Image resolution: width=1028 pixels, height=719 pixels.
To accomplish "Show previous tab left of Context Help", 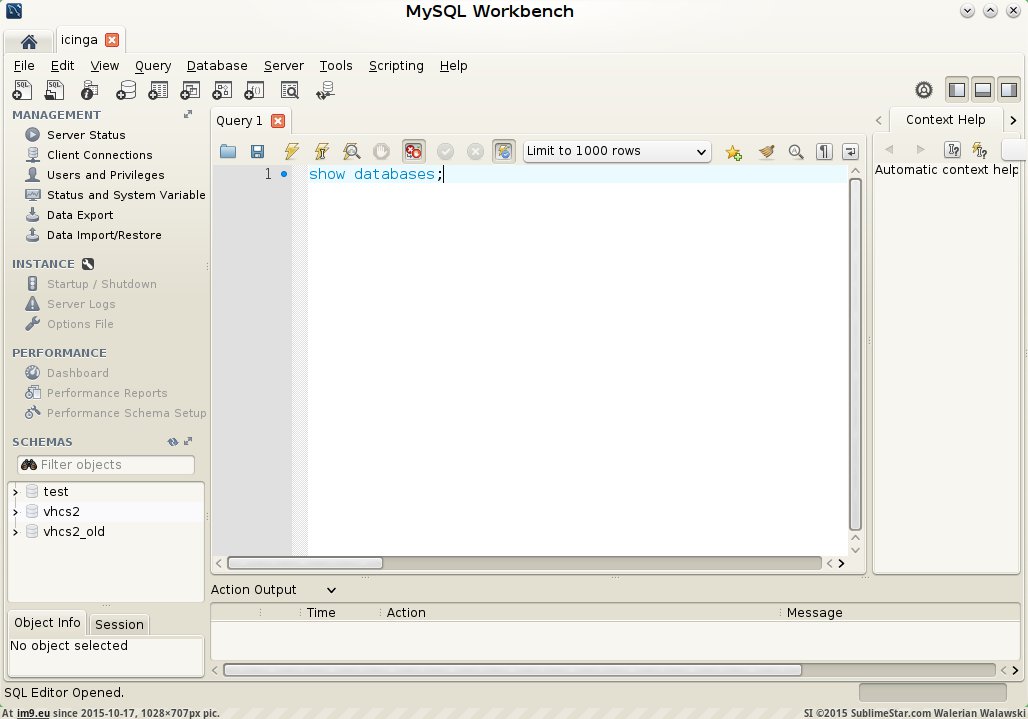I will coord(879,121).
